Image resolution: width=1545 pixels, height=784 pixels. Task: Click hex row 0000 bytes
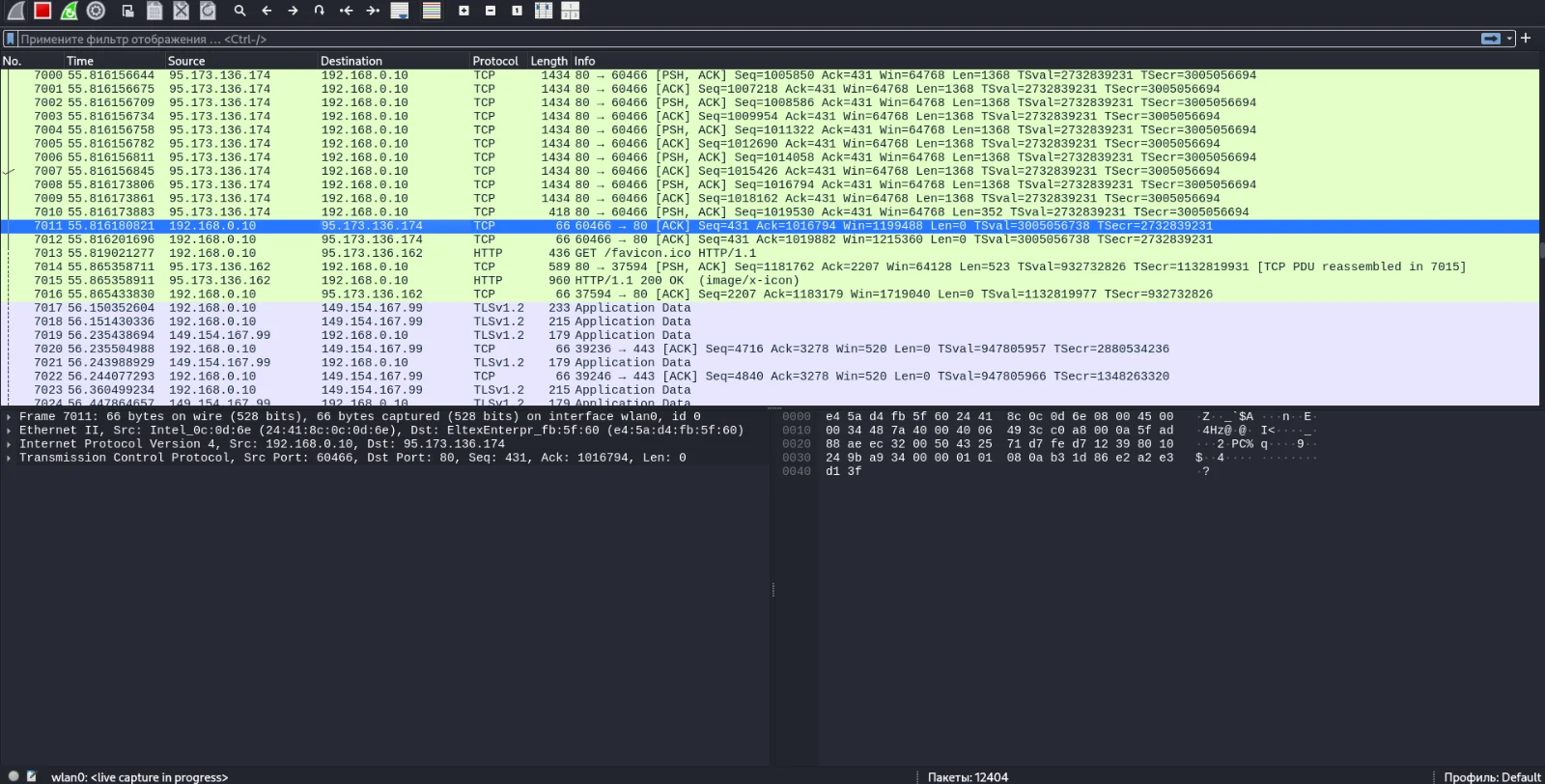pyautogui.click(x=999, y=417)
